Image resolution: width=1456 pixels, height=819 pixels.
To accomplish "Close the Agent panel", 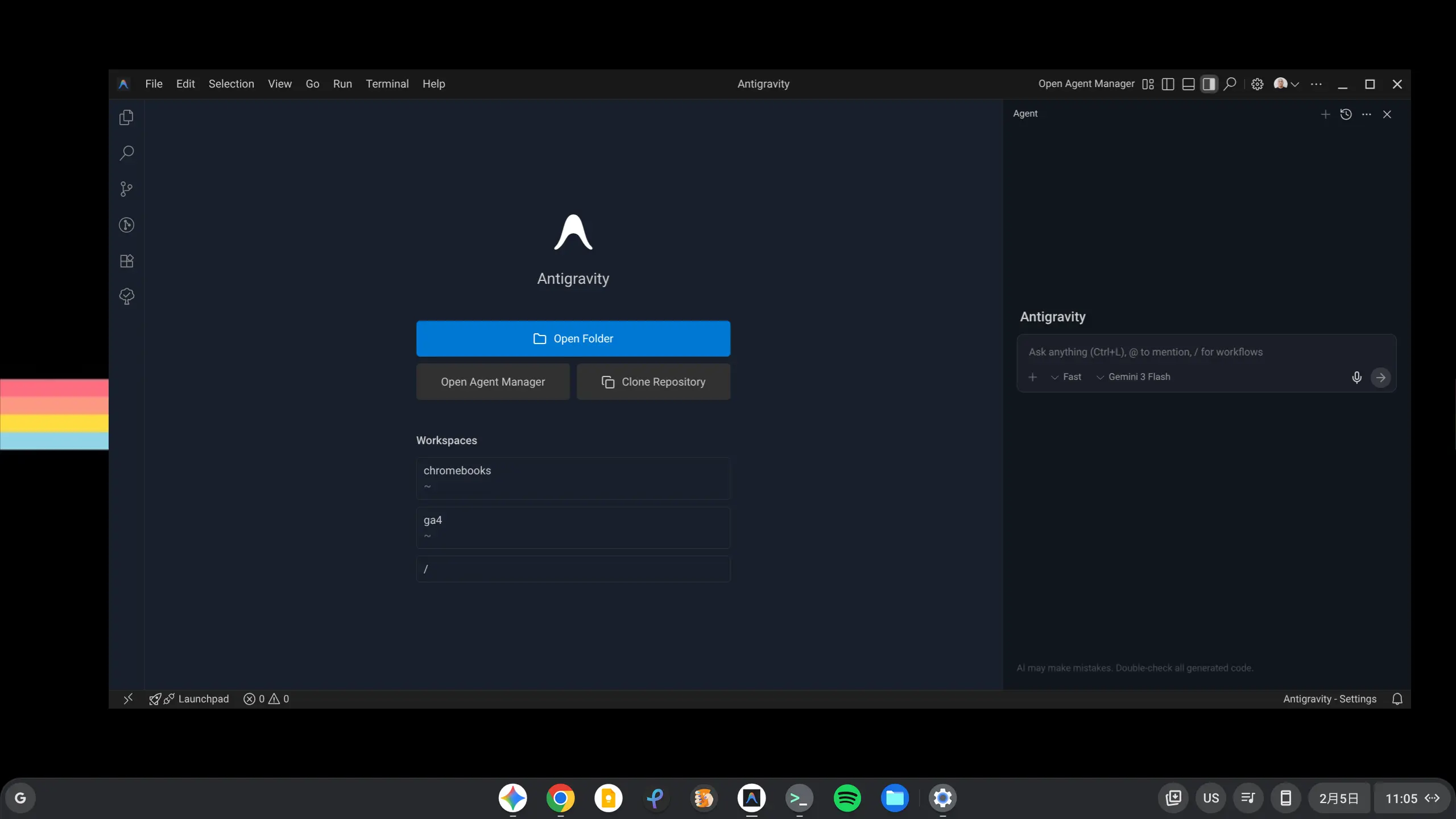I will click(x=1387, y=114).
